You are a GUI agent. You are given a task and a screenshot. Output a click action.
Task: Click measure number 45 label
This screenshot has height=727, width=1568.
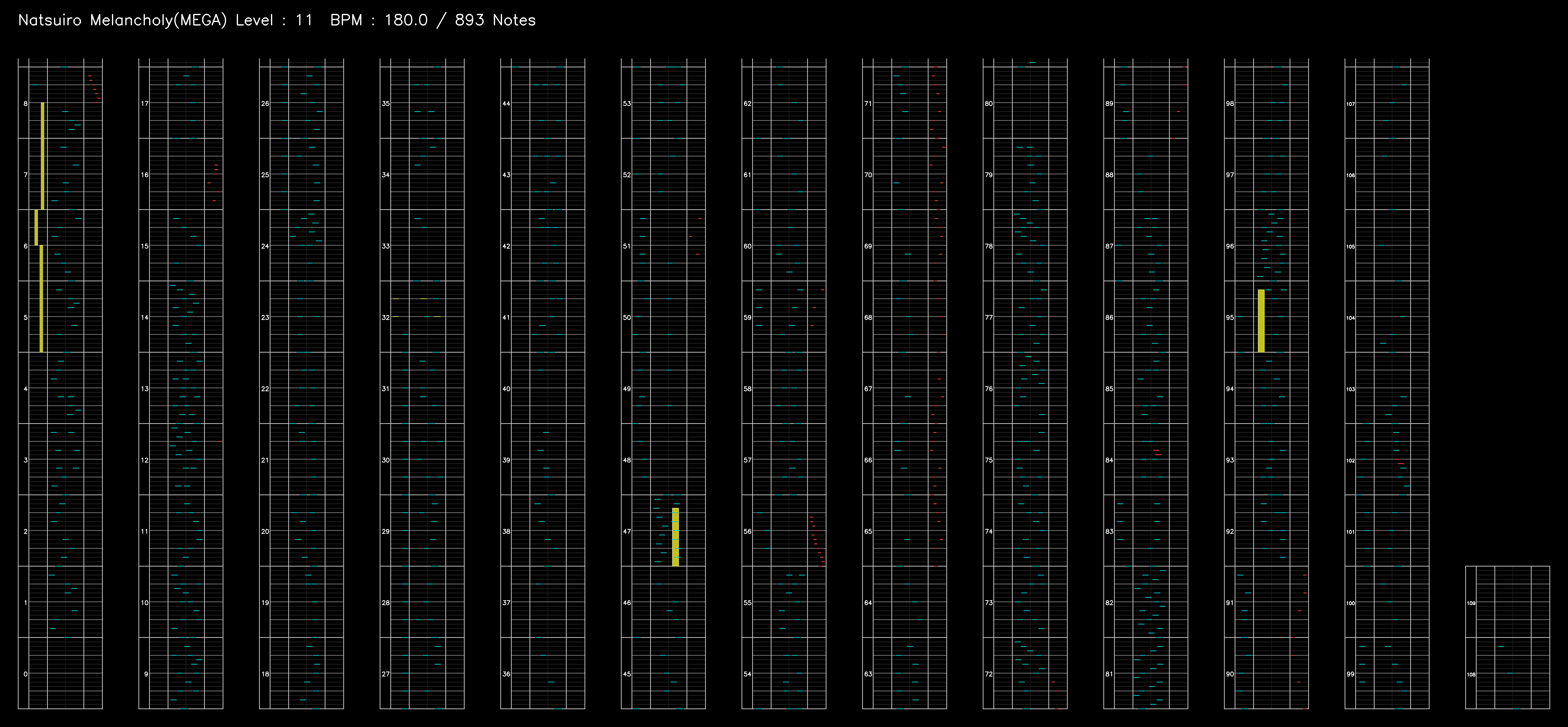[x=627, y=674]
